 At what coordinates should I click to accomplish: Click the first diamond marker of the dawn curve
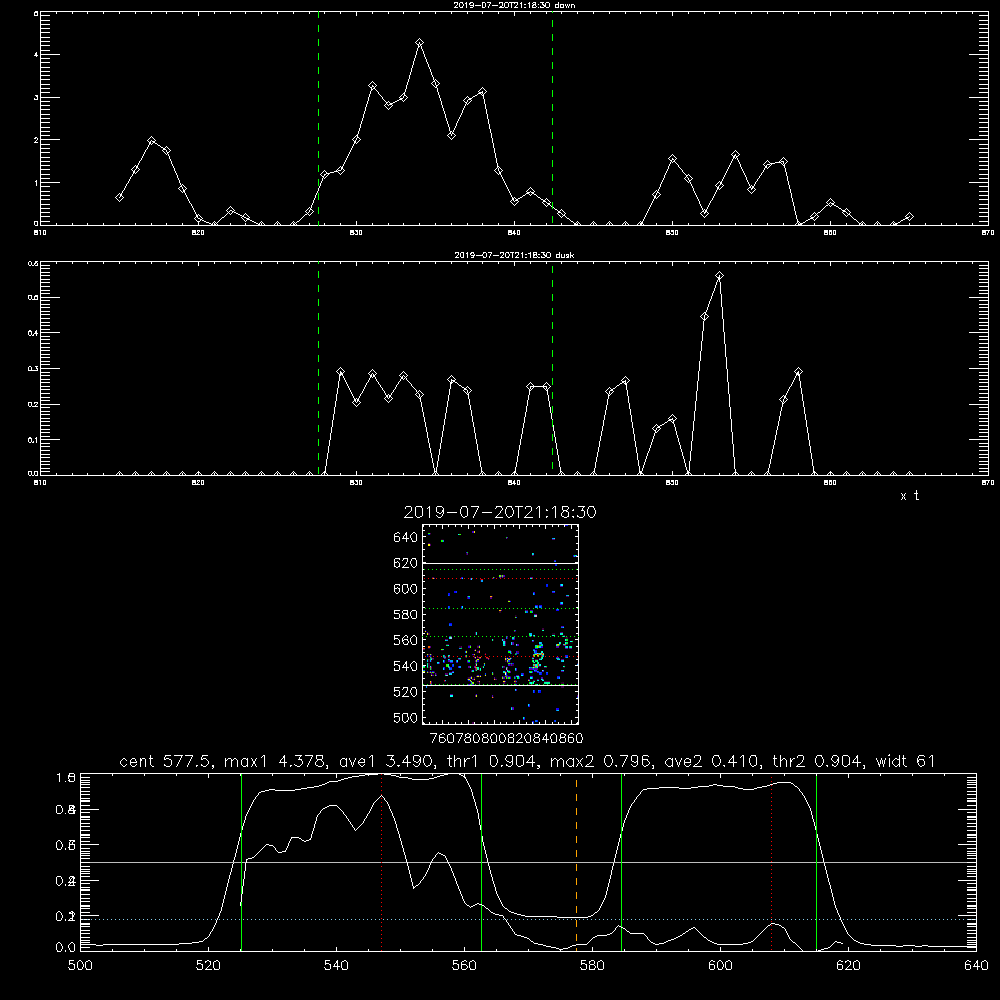pos(119,198)
